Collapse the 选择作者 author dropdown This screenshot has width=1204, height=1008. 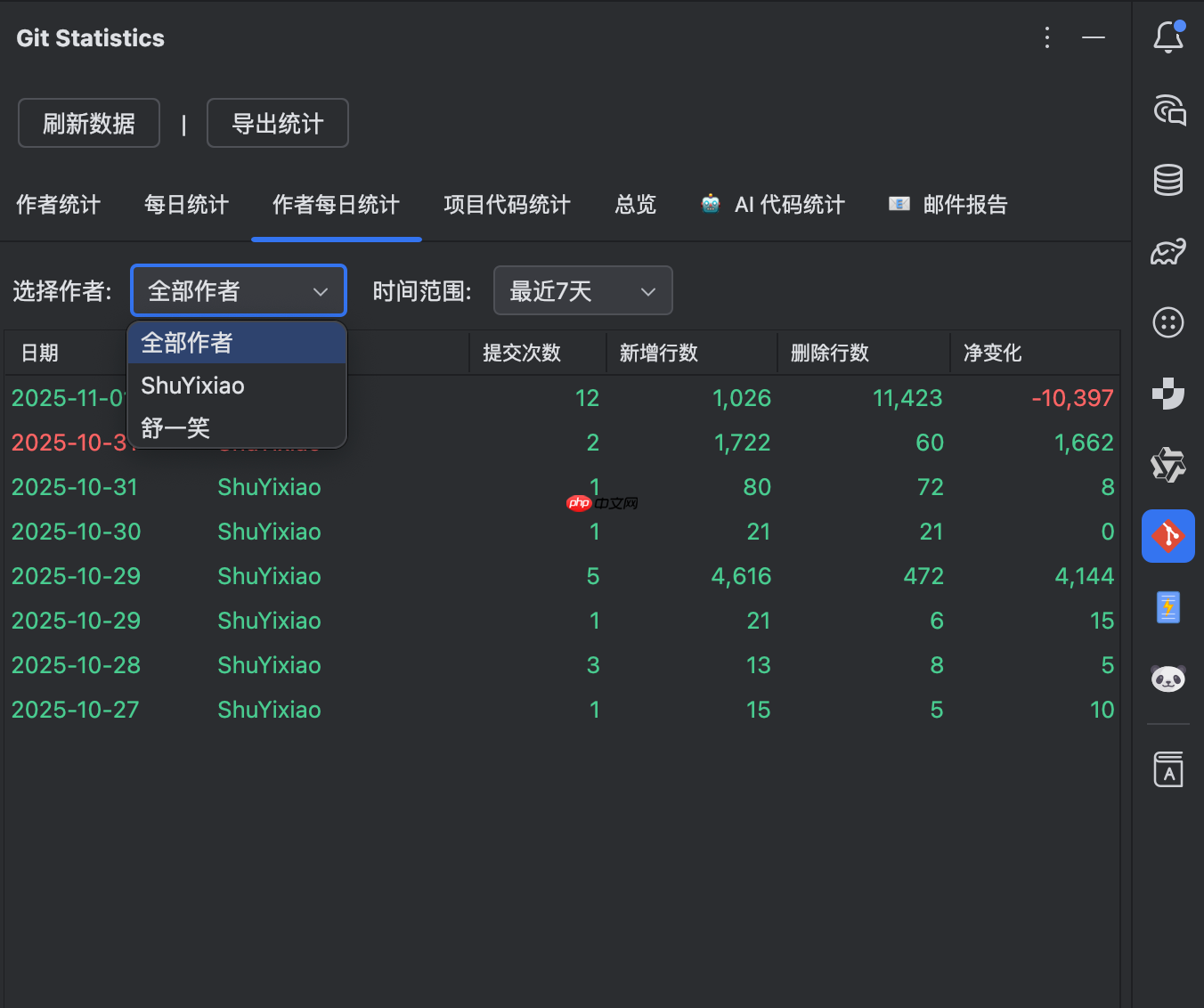[238, 290]
